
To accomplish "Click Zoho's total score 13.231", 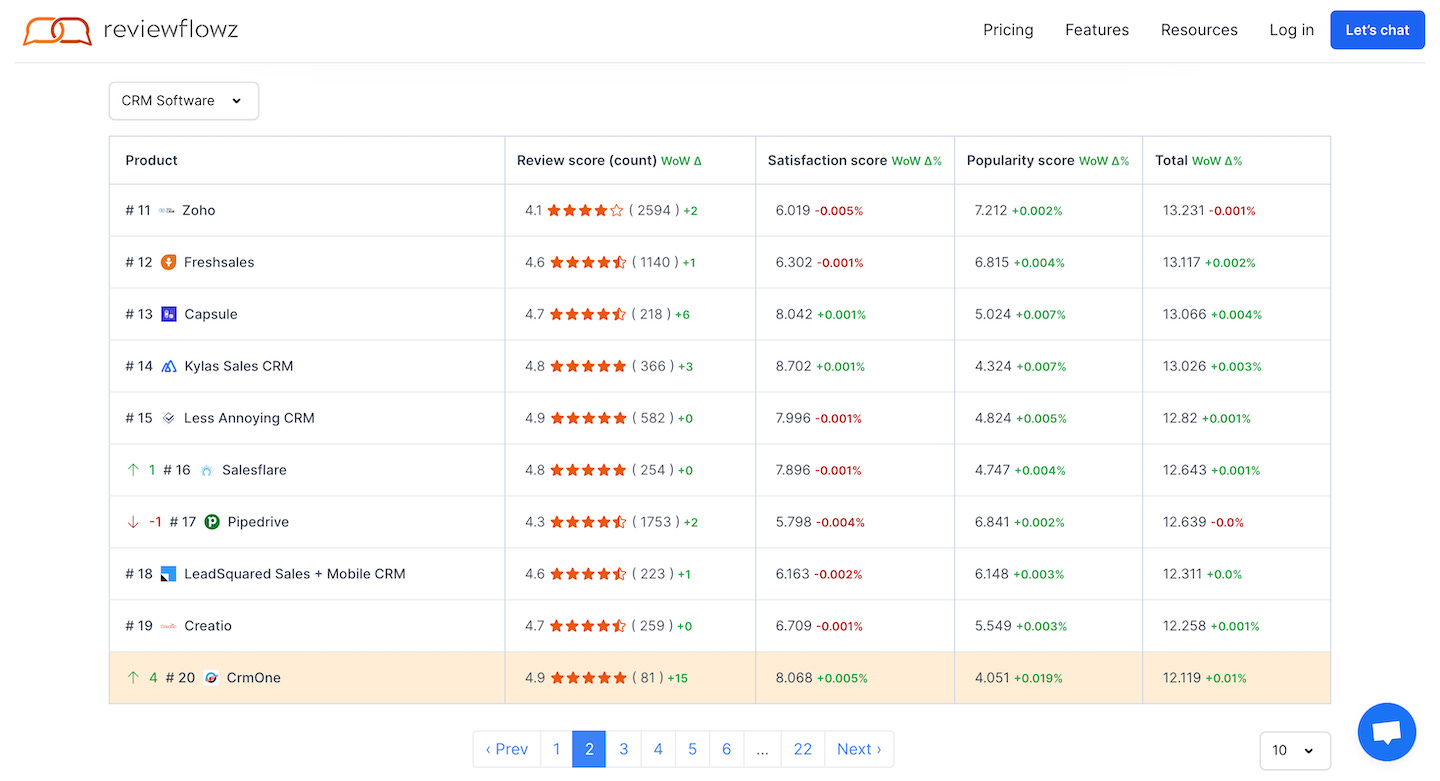I will click(1184, 210).
